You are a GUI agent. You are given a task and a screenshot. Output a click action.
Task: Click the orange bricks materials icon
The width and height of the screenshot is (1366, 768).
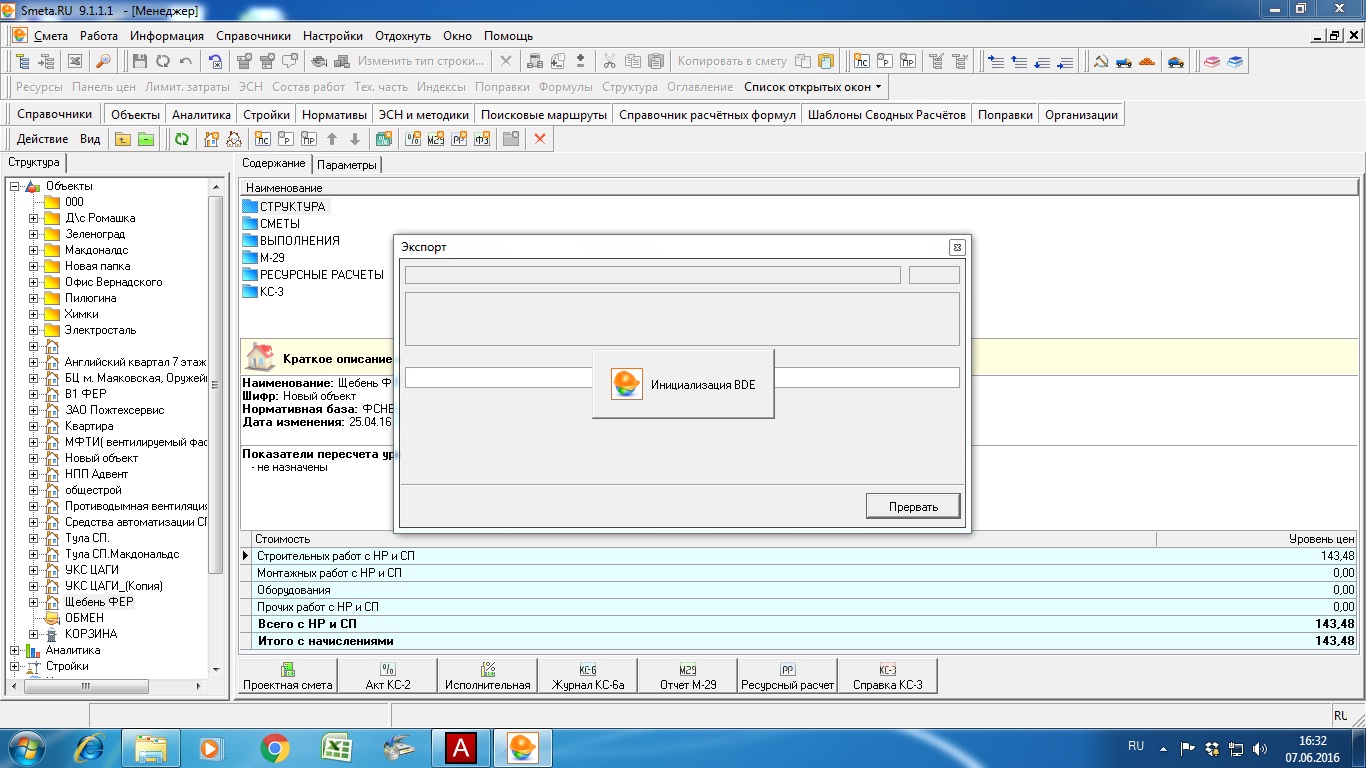point(1146,61)
